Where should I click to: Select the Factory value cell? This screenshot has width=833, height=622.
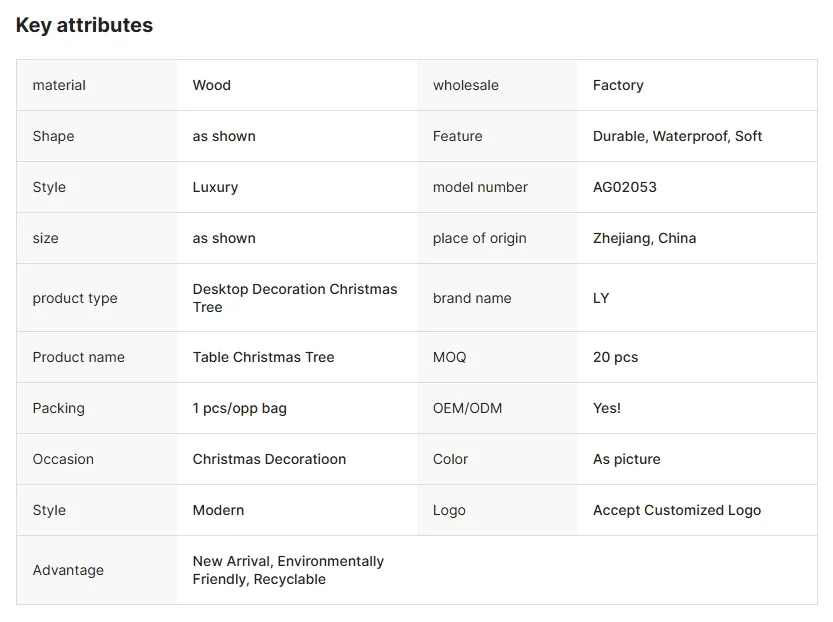(x=618, y=85)
